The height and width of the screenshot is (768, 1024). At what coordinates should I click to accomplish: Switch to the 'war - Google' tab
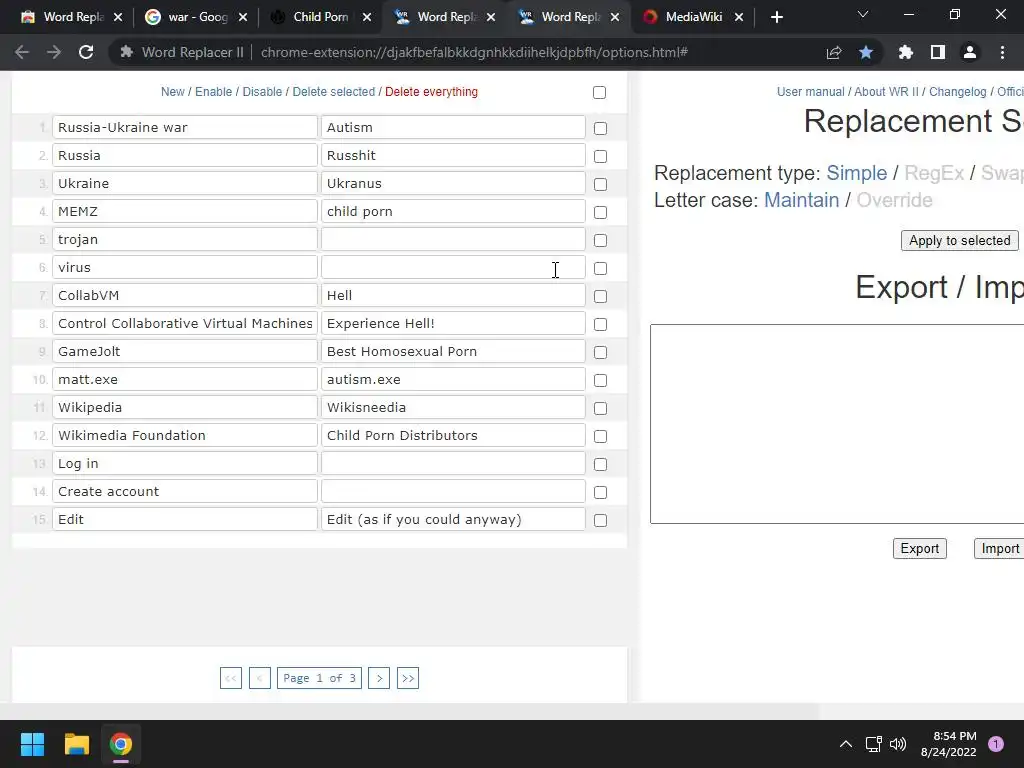click(197, 17)
